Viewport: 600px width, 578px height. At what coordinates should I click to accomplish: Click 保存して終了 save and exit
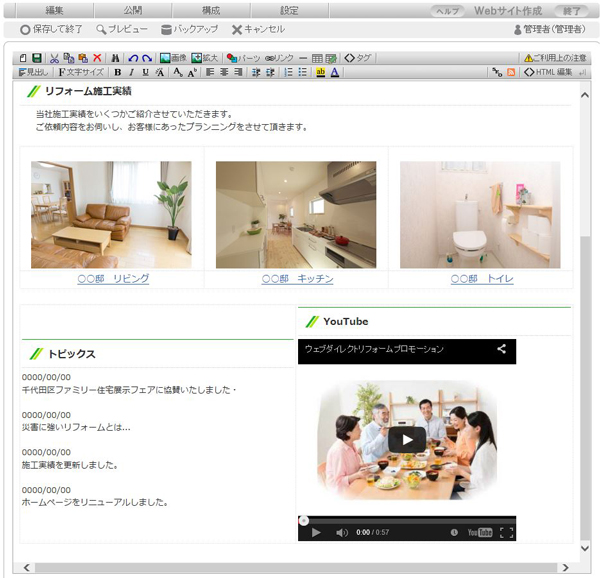[x=51, y=29]
